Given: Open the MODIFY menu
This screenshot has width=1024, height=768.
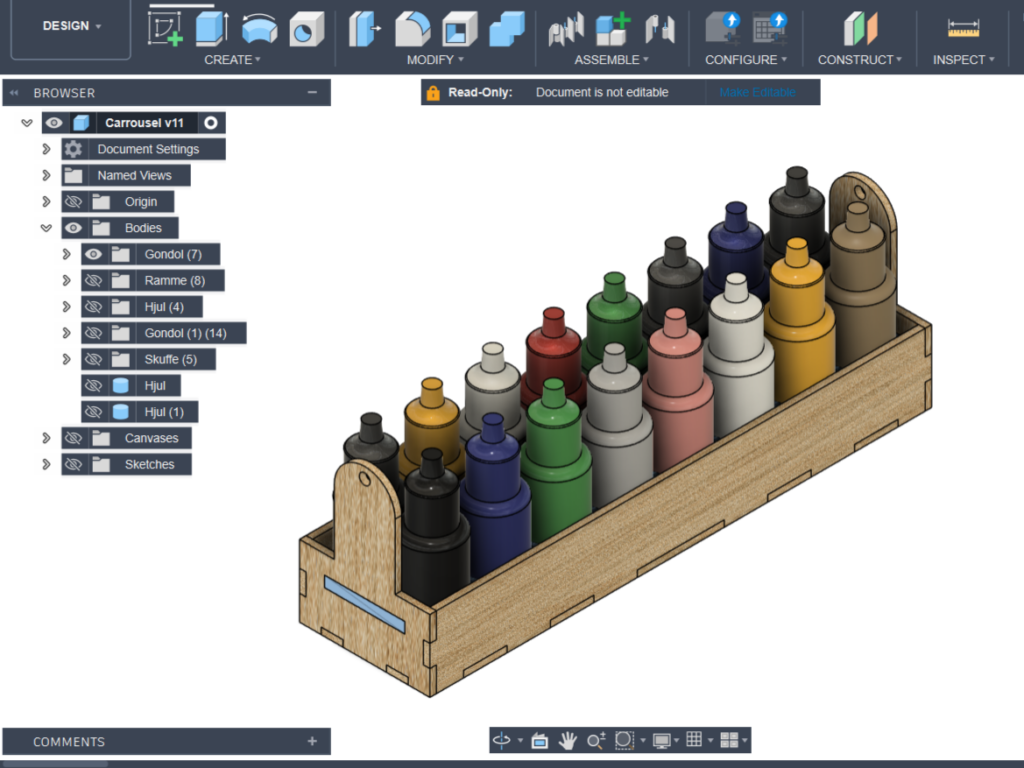Looking at the screenshot, I should point(435,60).
